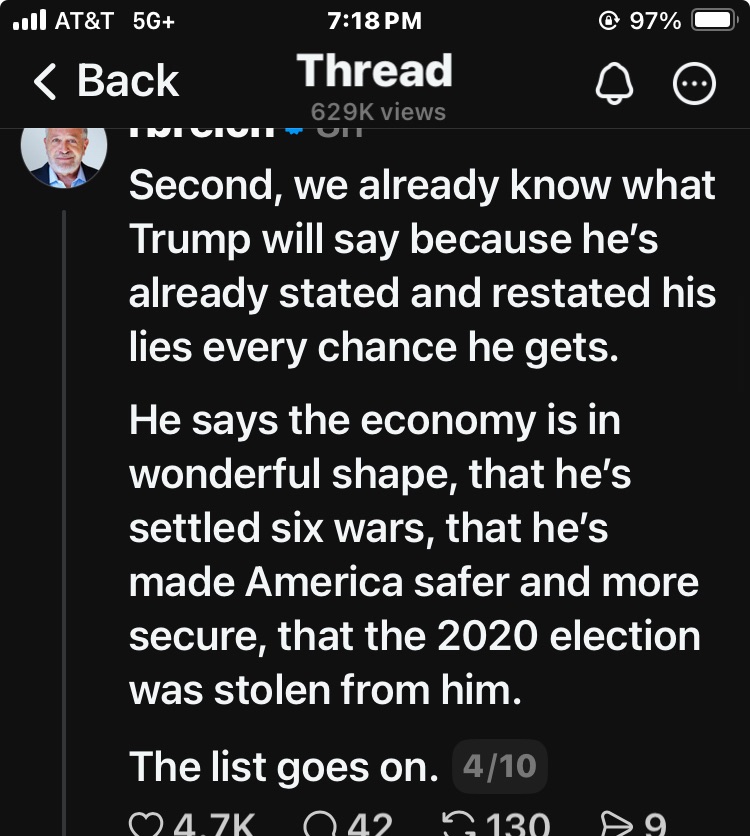Tap the 4.7K likes count

(213, 825)
